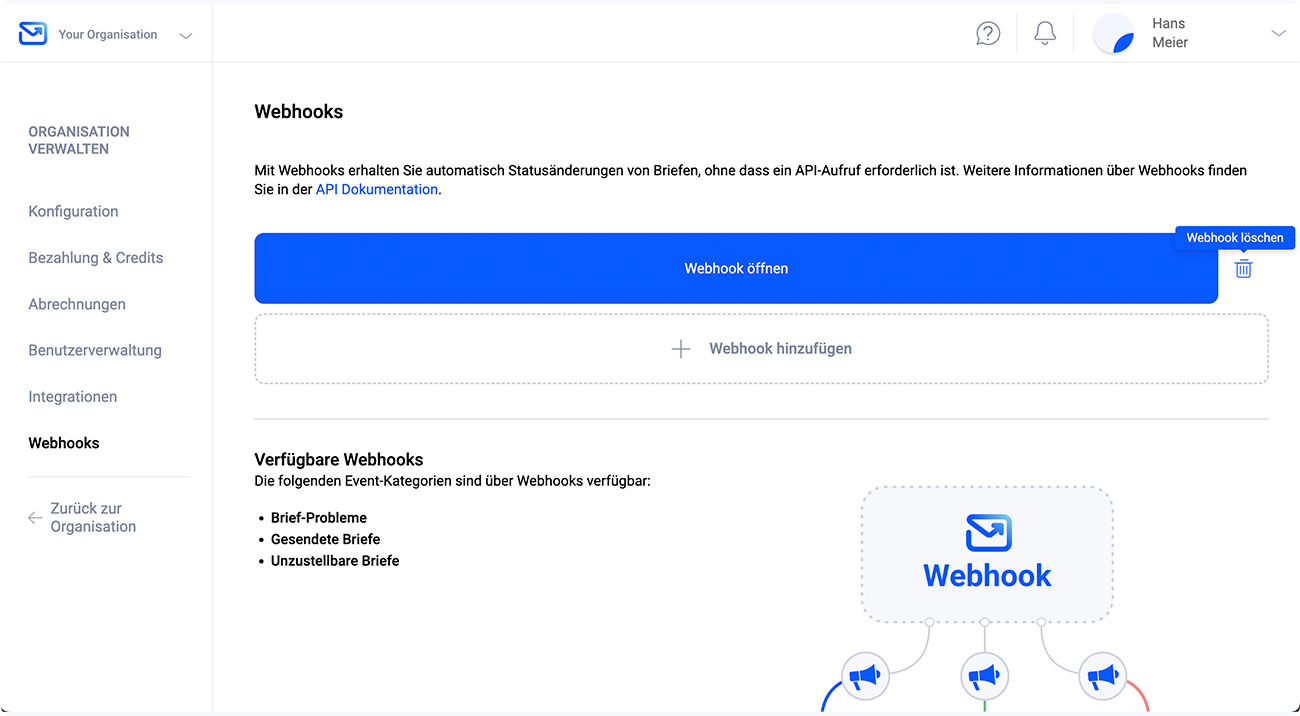Viewport: 1300px width, 716px height.
Task: Click the Hans Meier user name
Action: coord(1170,33)
